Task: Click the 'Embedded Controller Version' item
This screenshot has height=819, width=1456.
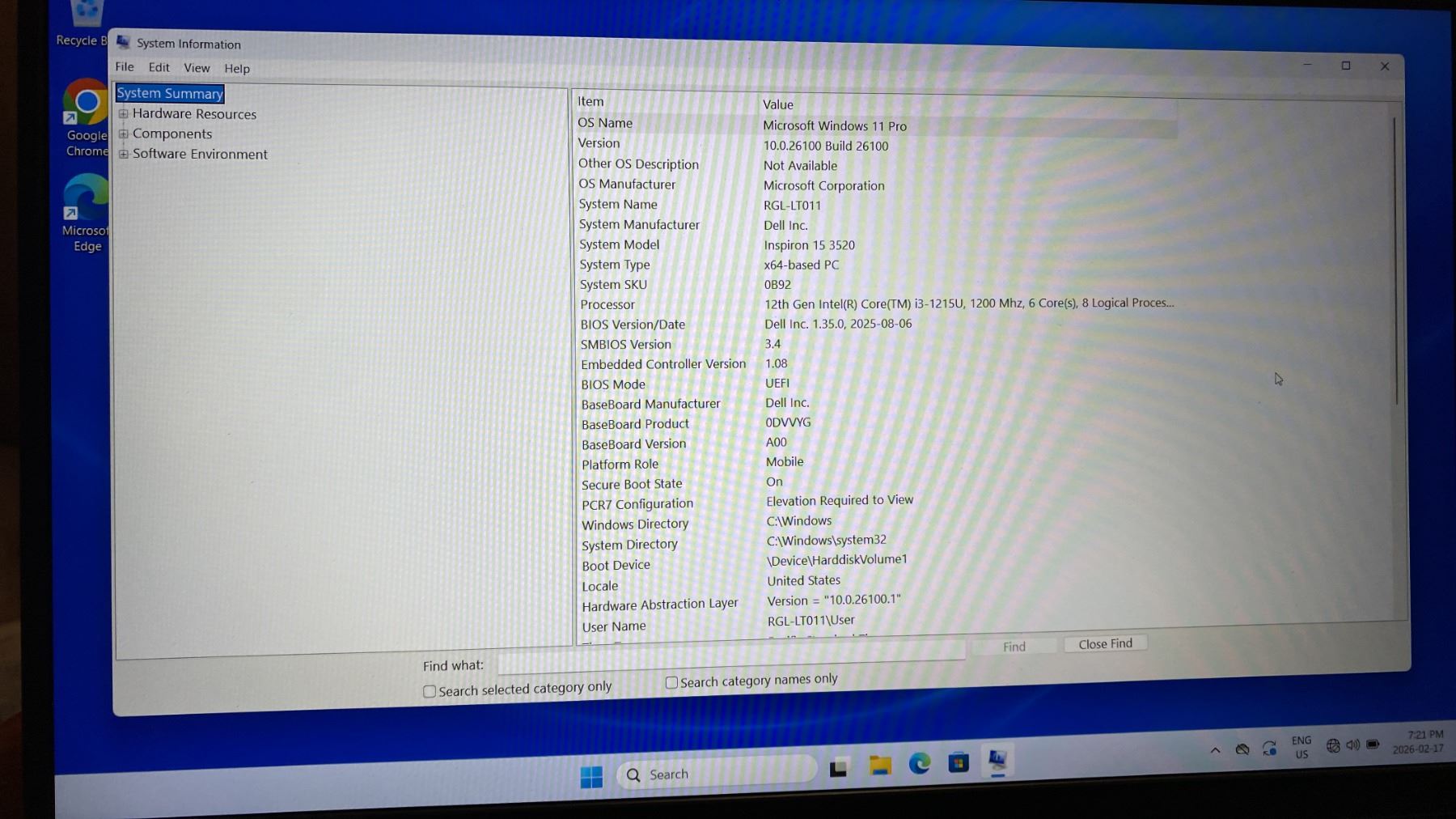Action: (x=663, y=364)
